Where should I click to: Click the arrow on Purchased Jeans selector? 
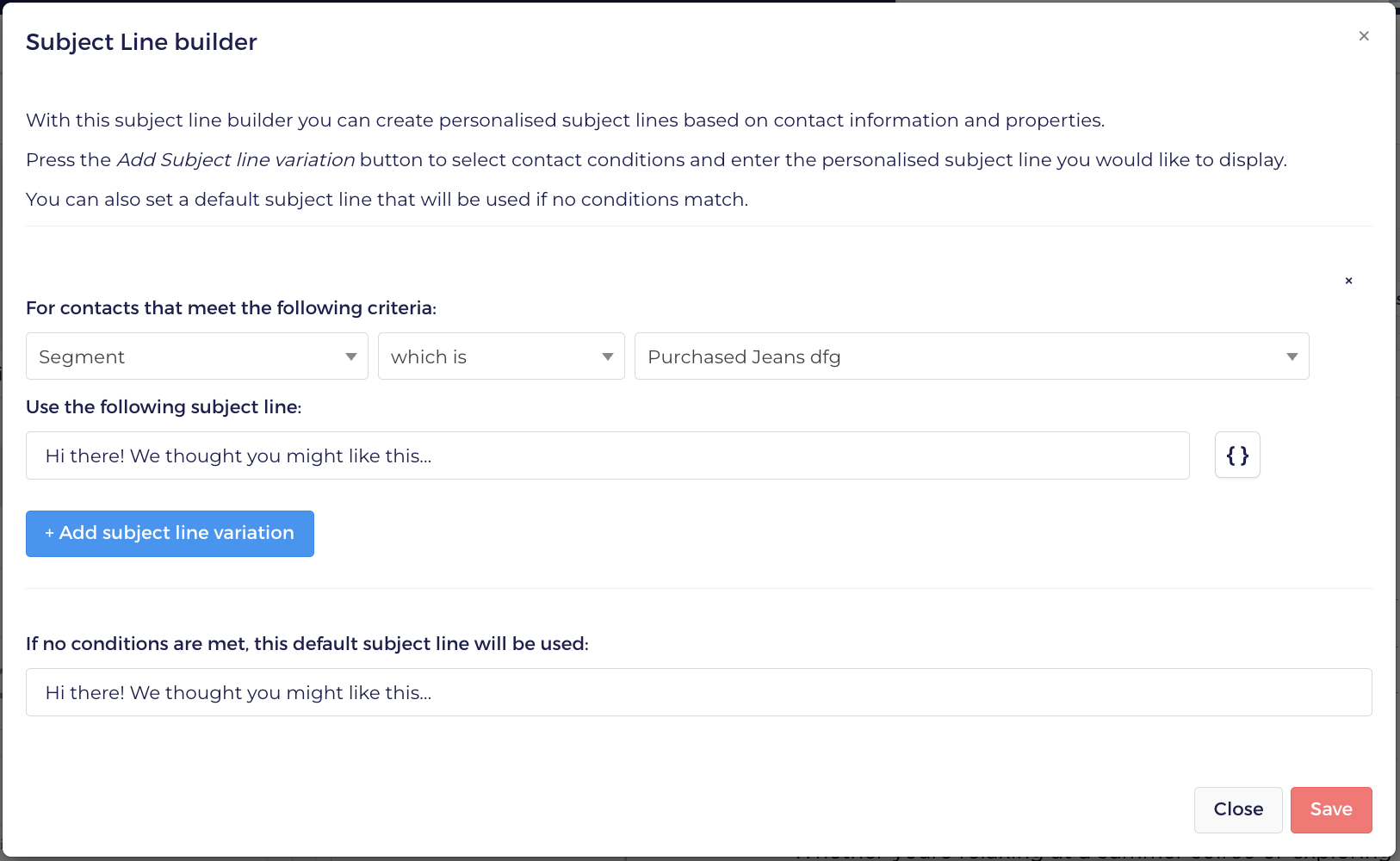(1292, 357)
